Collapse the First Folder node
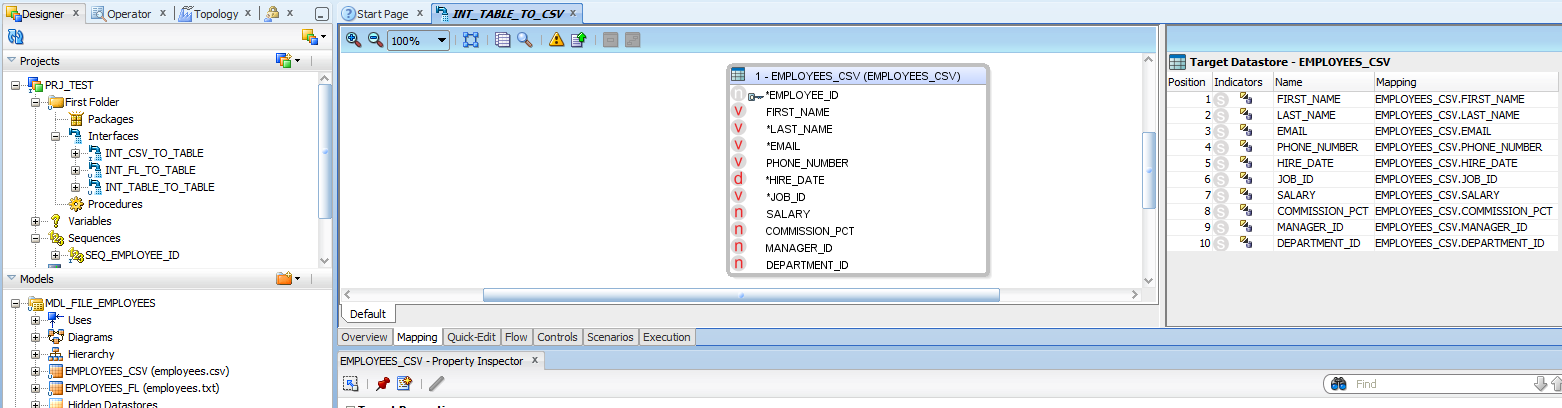Viewport: 1562px width, 408px height. point(36,102)
